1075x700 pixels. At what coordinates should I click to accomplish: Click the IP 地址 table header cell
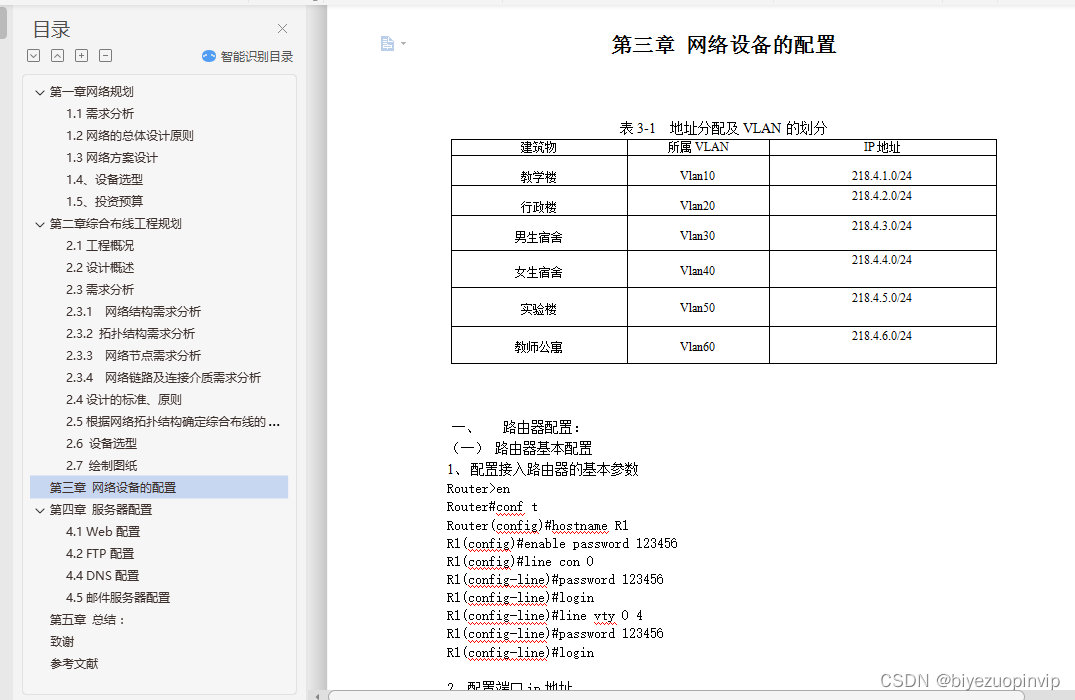pyautogui.click(x=882, y=147)
